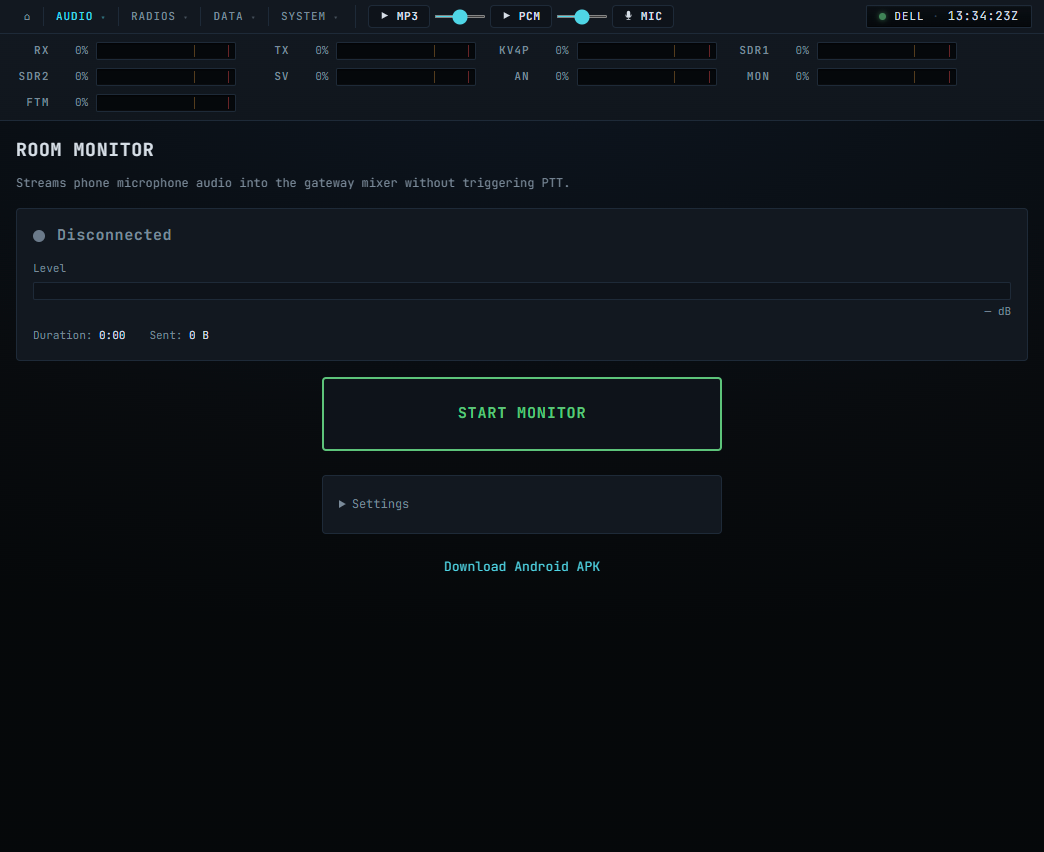Screen dimensions: 1044x852
Task: Click the Duration 0:00 value
Action: tap(112, 335)
